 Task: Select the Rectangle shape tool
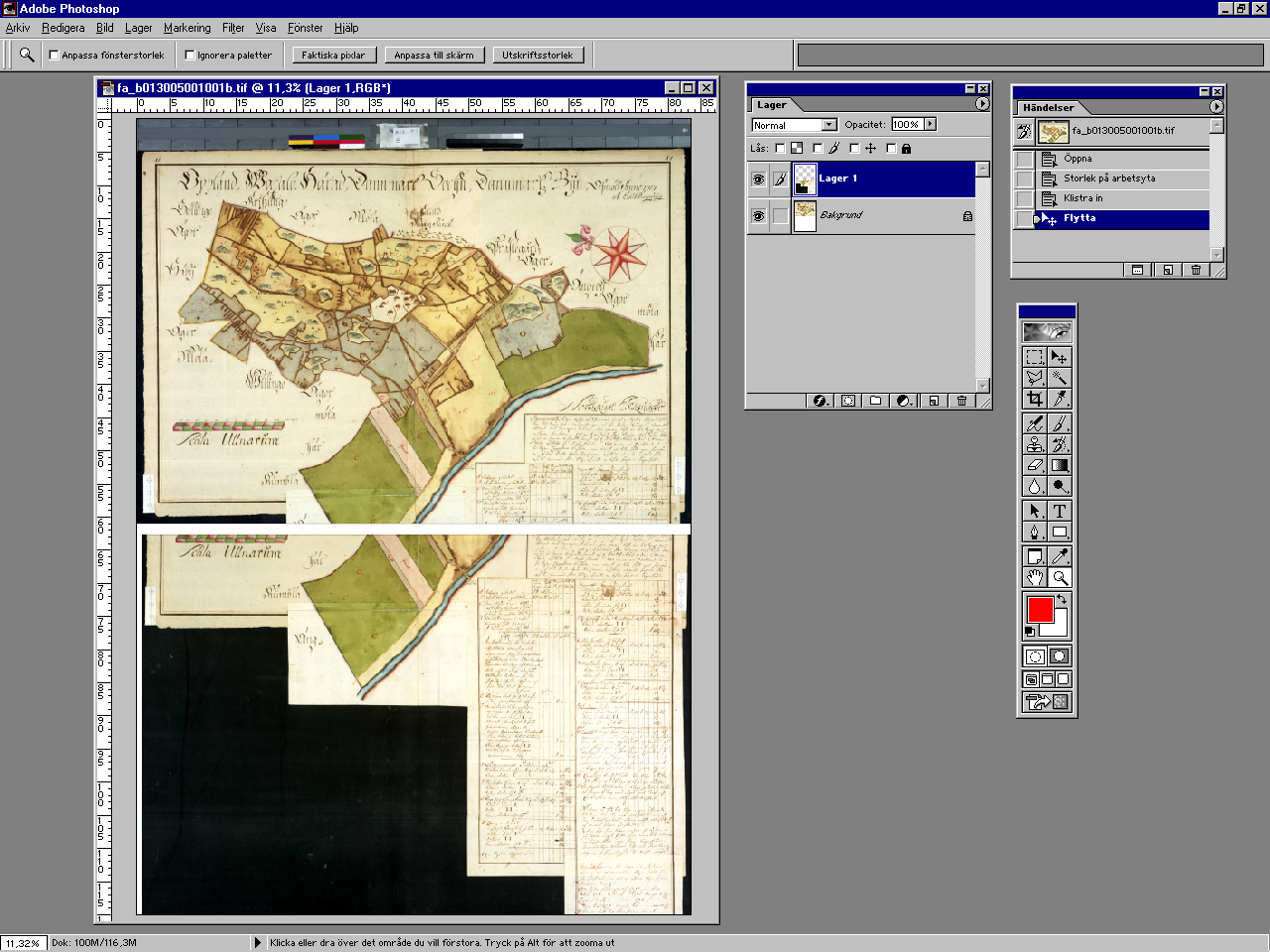tap(1060, 532)
